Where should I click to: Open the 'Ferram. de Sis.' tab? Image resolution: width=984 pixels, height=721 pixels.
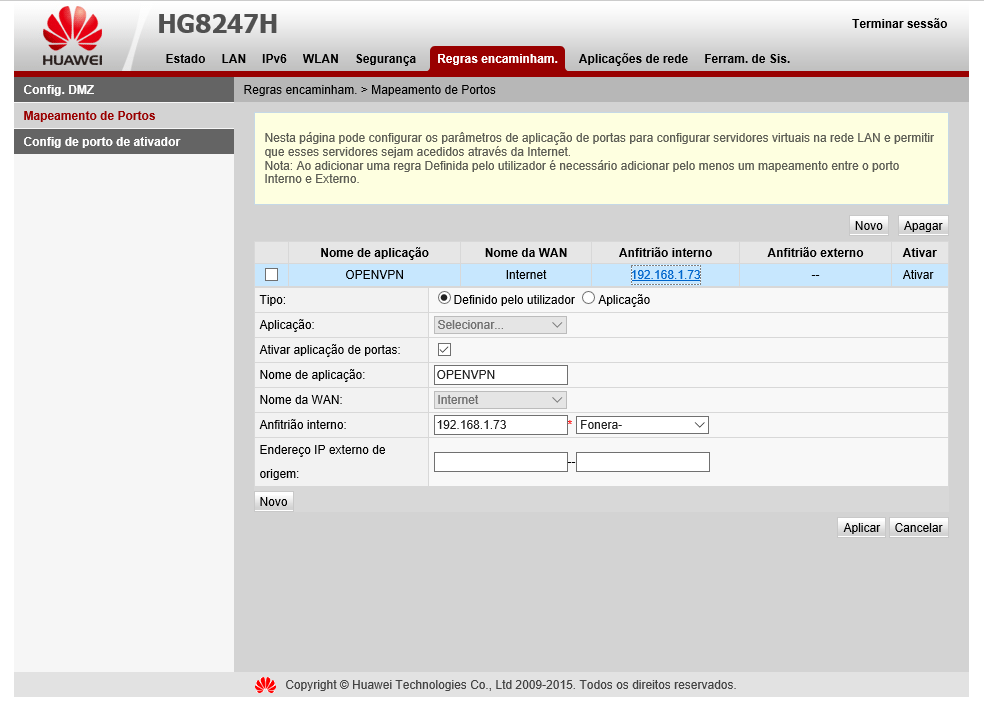(746, 59)
